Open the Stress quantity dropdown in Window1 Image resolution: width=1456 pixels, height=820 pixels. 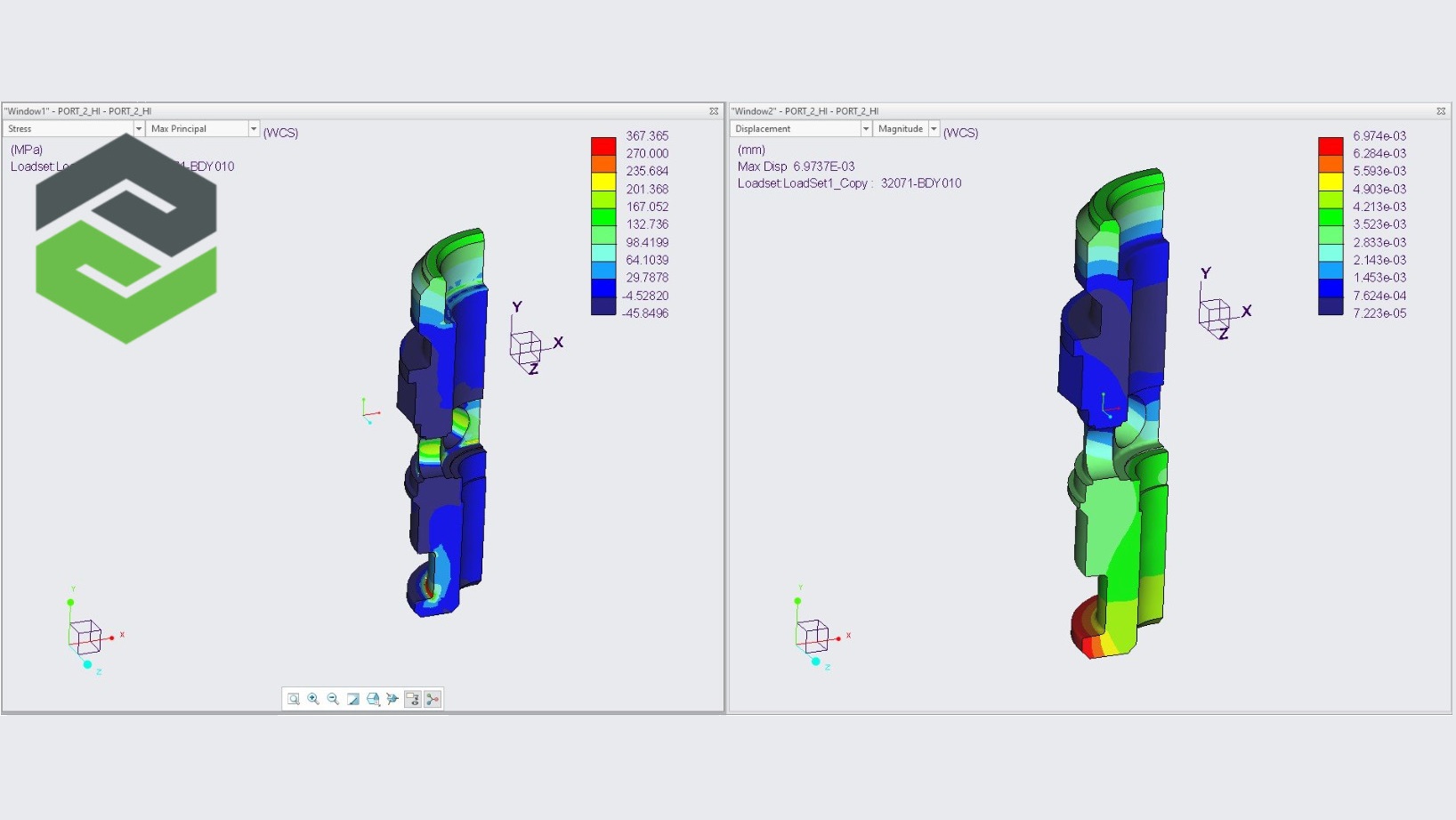point(138,129)
